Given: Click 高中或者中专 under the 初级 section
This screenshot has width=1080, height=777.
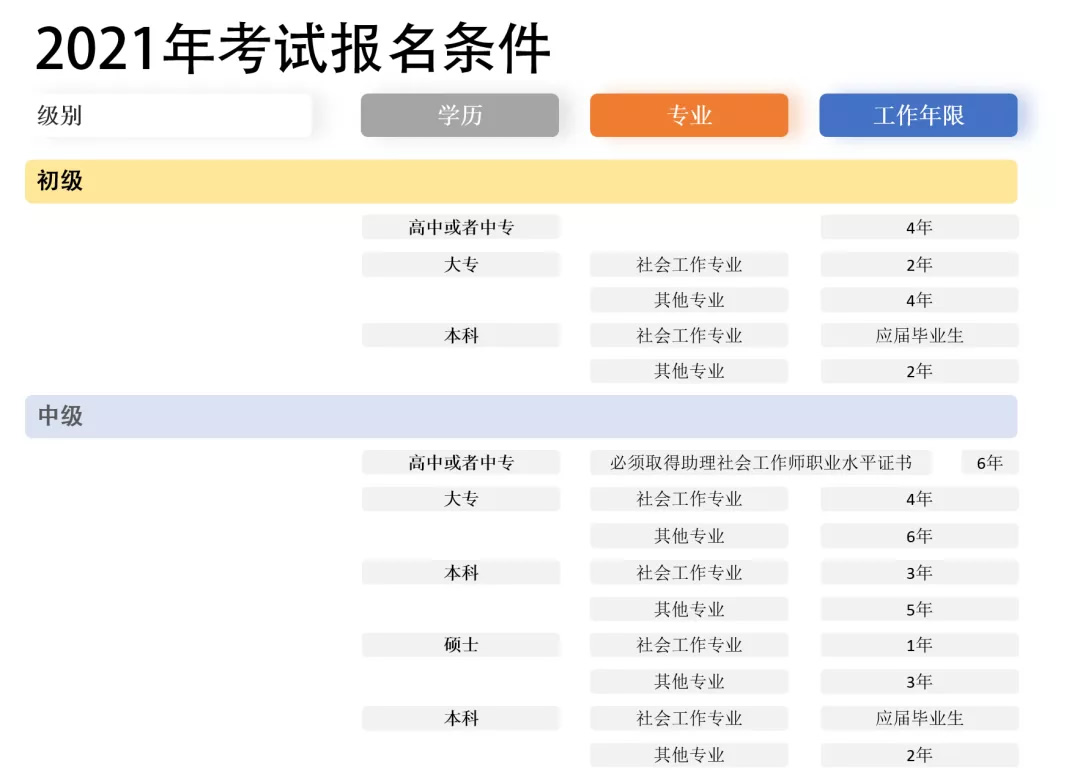Looking at the screenshot, I should [460, 228].
